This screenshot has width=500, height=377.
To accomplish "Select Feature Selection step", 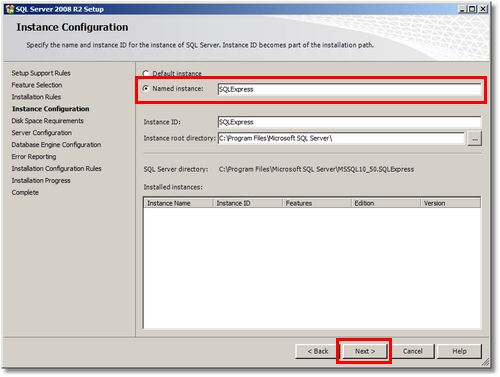I will [37, 85].
